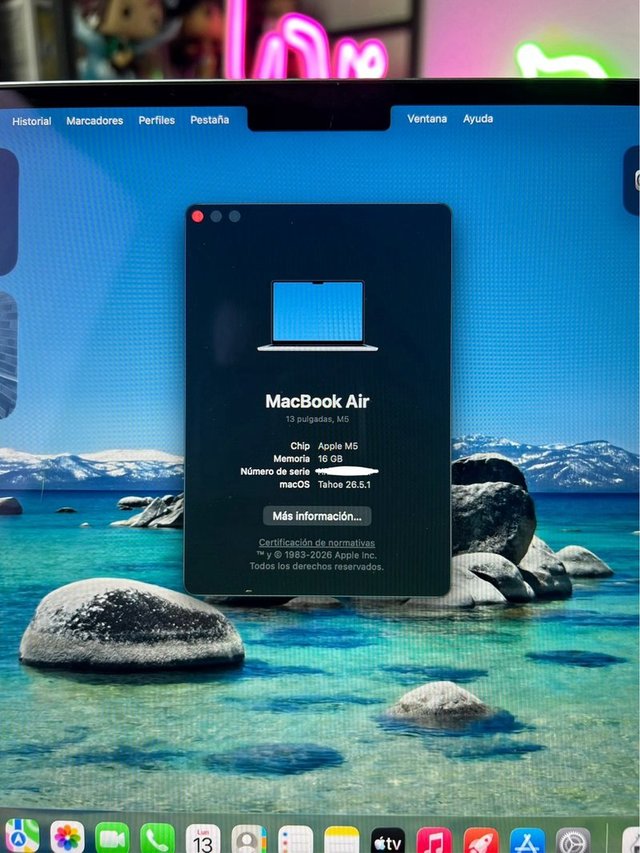Screen dimensions: 640x853
Task: Open the Historial menu
Action: point(32,121)
